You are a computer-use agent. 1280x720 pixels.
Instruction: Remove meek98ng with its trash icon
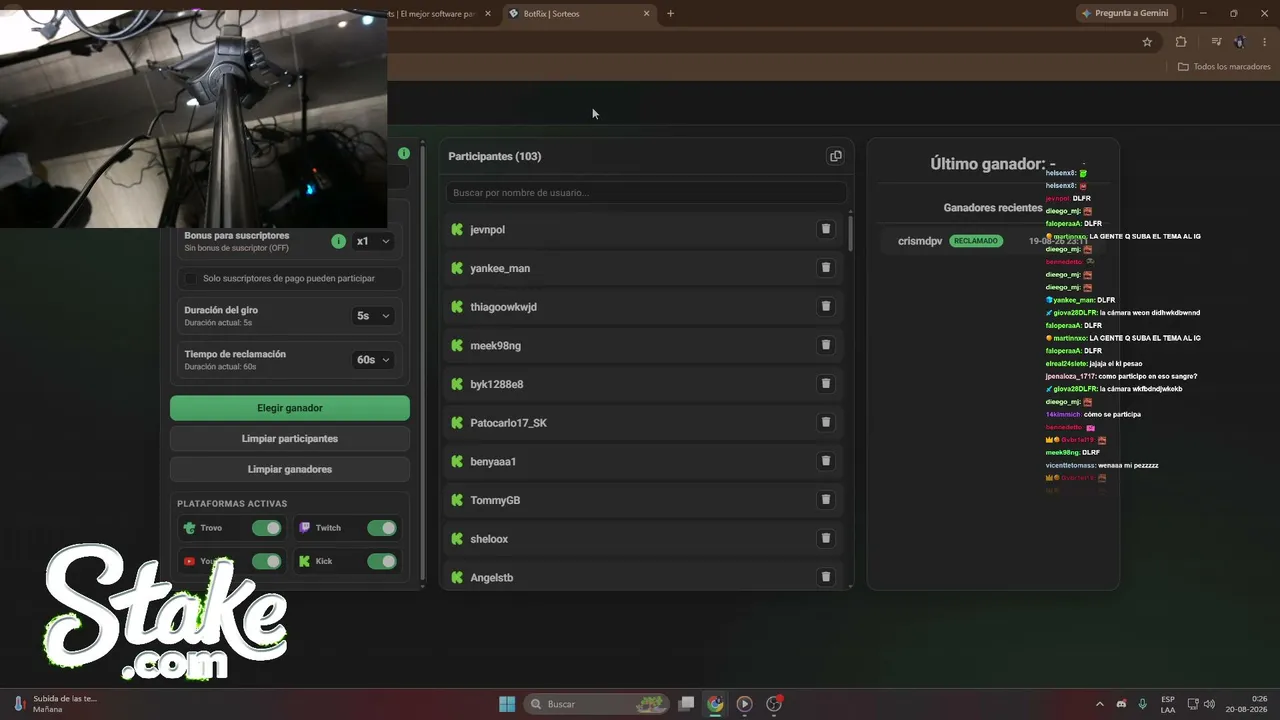[826, 345]
